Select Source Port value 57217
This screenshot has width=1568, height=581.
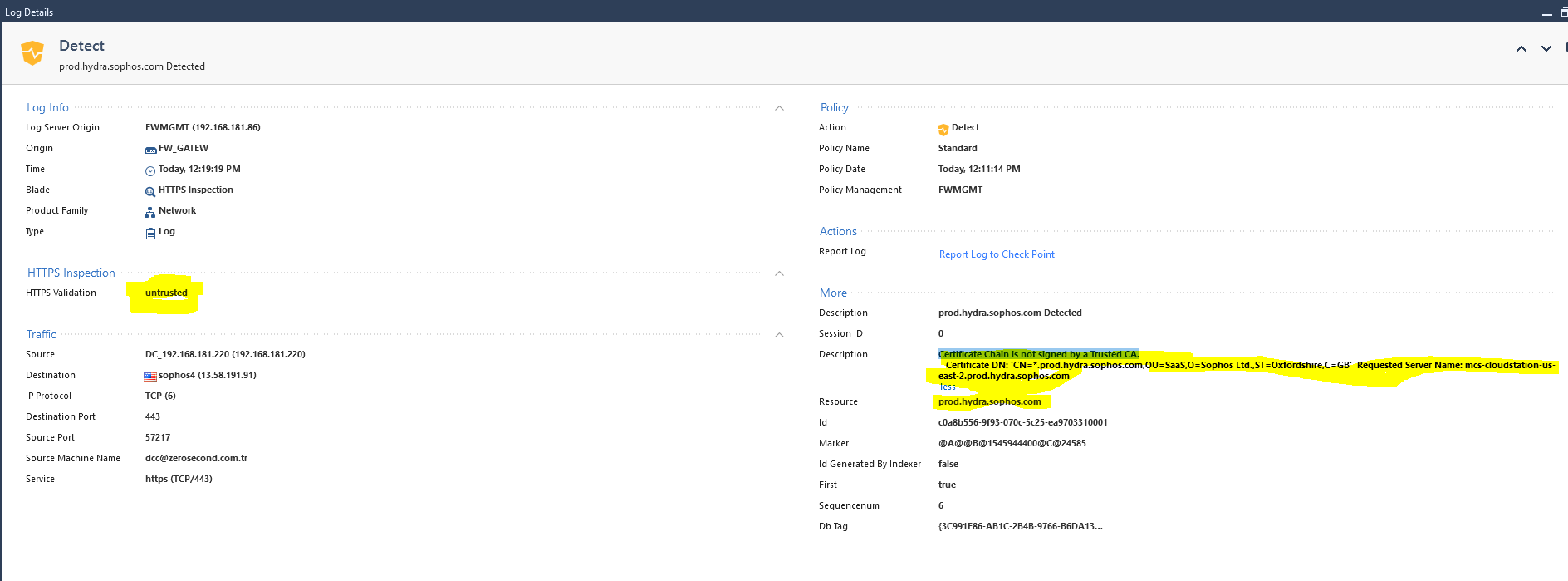click(x=158, y=437)
